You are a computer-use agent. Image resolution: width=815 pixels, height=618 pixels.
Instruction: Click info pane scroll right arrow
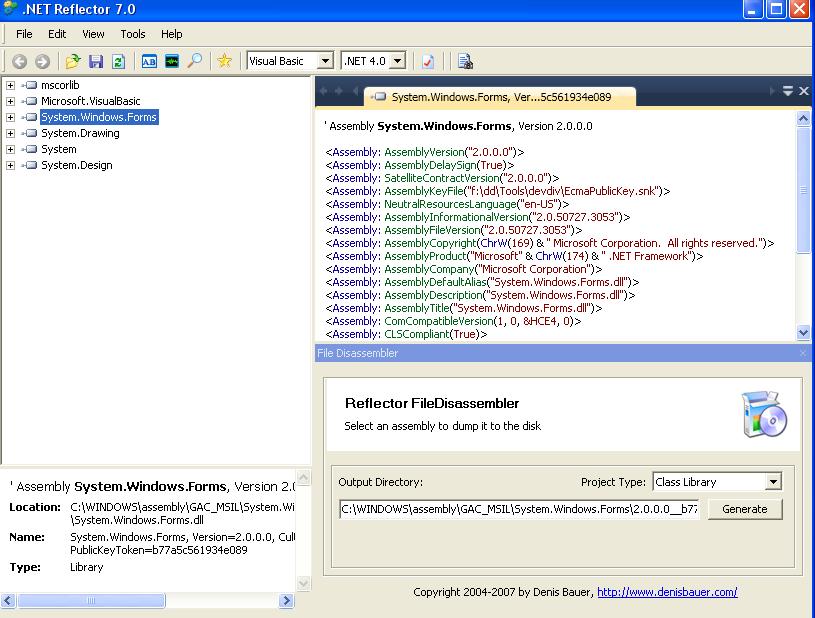(x=286, y=600)
